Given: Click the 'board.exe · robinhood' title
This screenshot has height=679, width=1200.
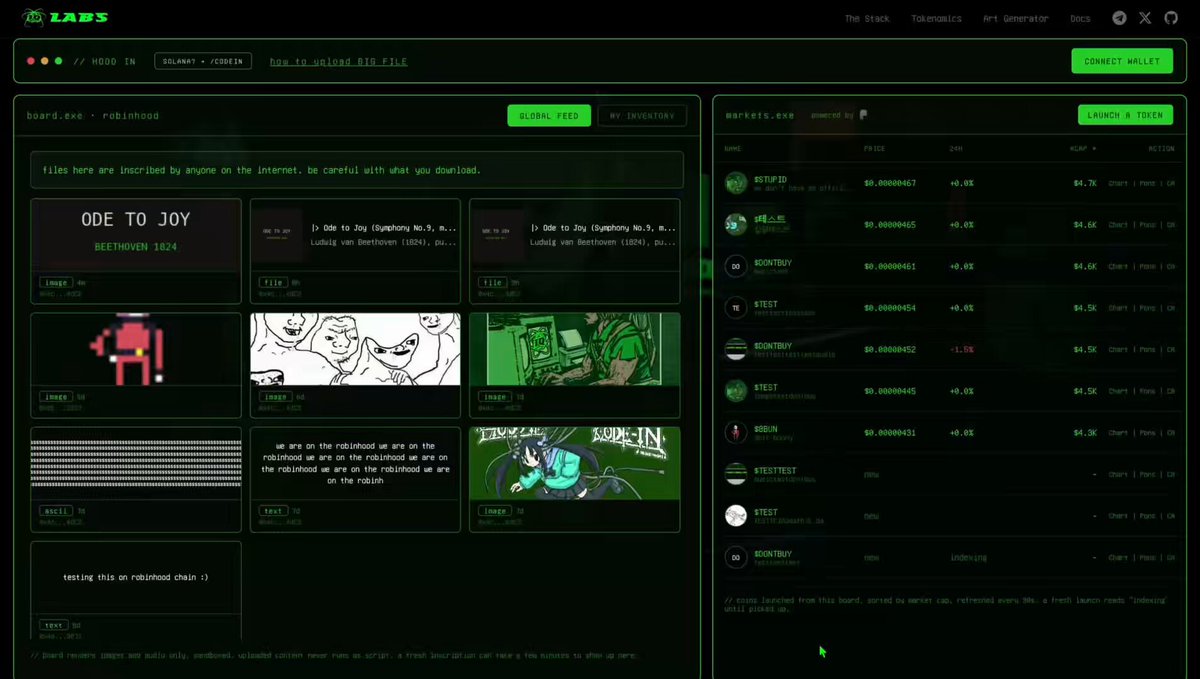Looking at the screenshot, I should tap(93, 116).
